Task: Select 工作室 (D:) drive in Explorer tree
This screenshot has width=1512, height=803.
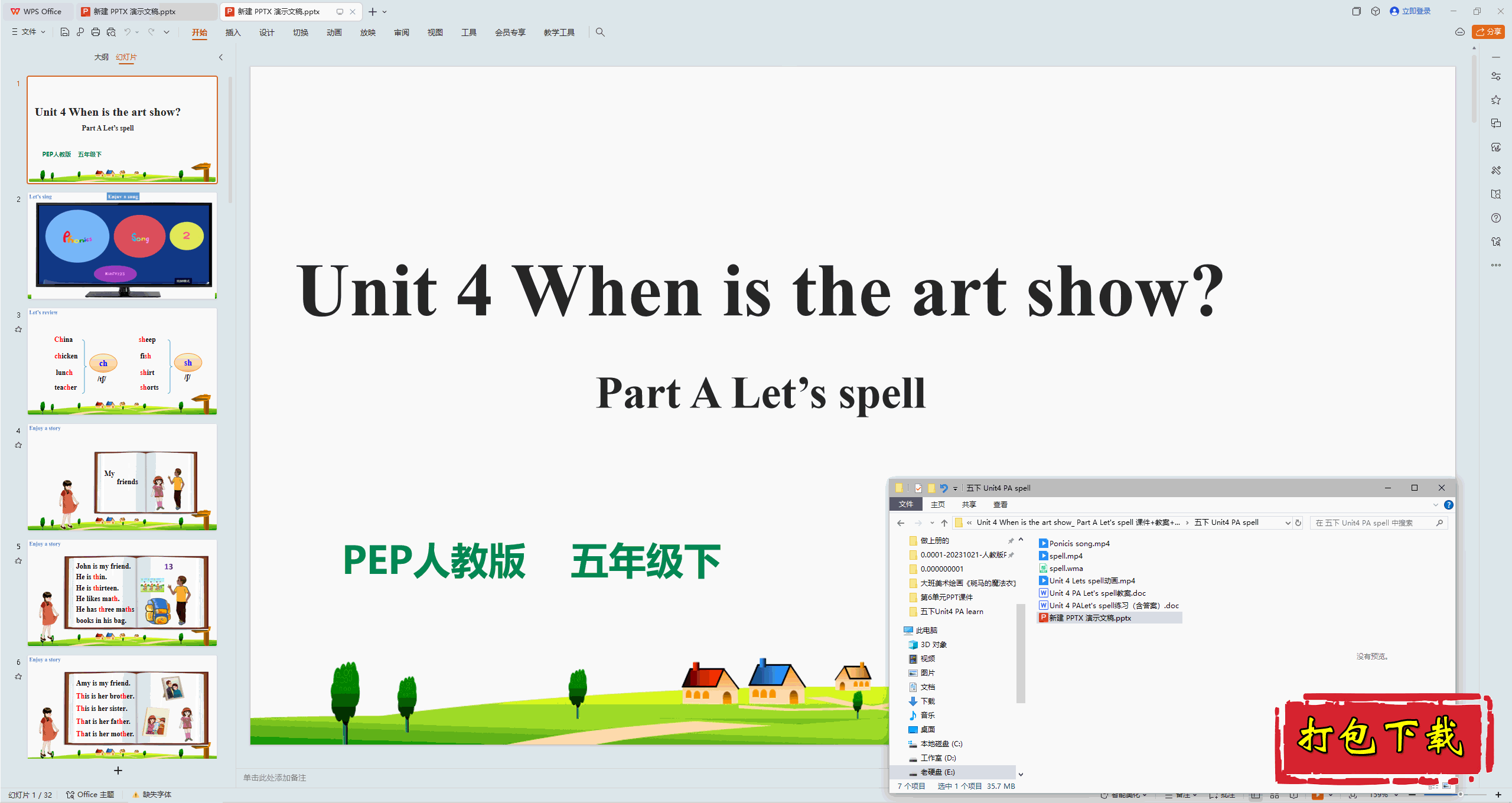Action: 932,758
